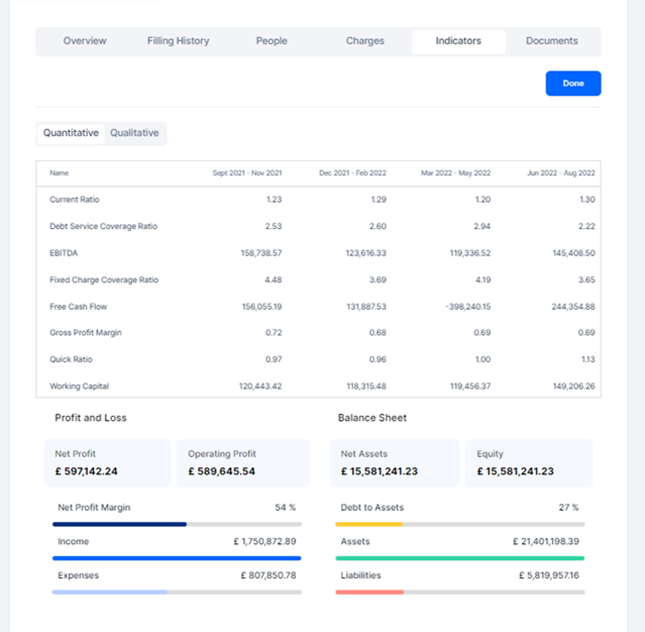Open the Documents tab
645x632 pixels.
pos(552,41)
